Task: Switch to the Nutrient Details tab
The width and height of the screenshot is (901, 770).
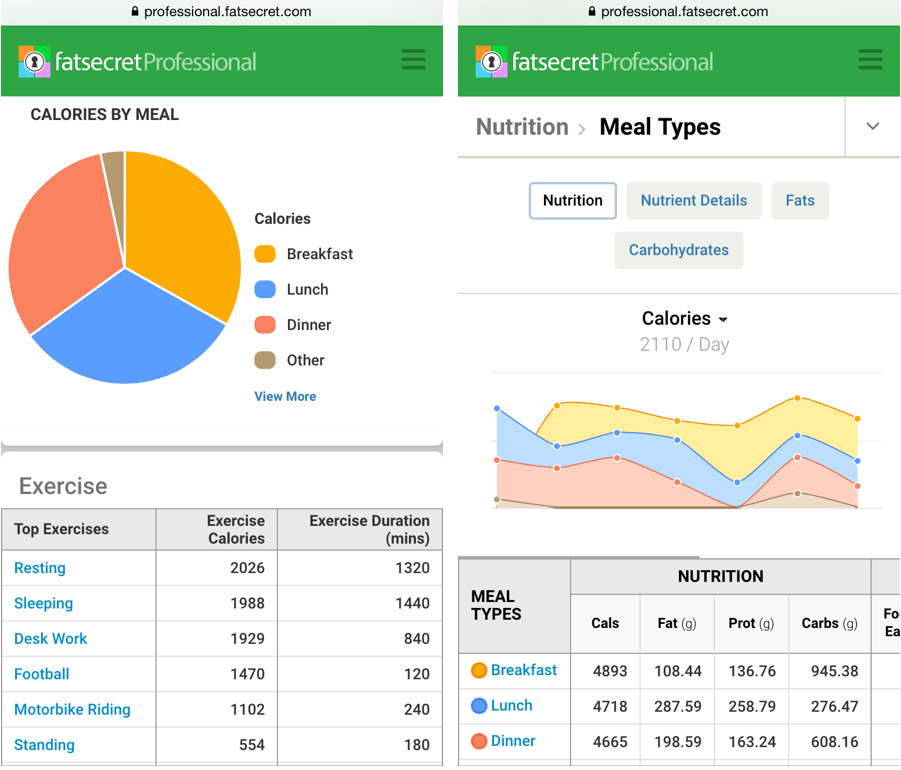Action: [693, 200]
